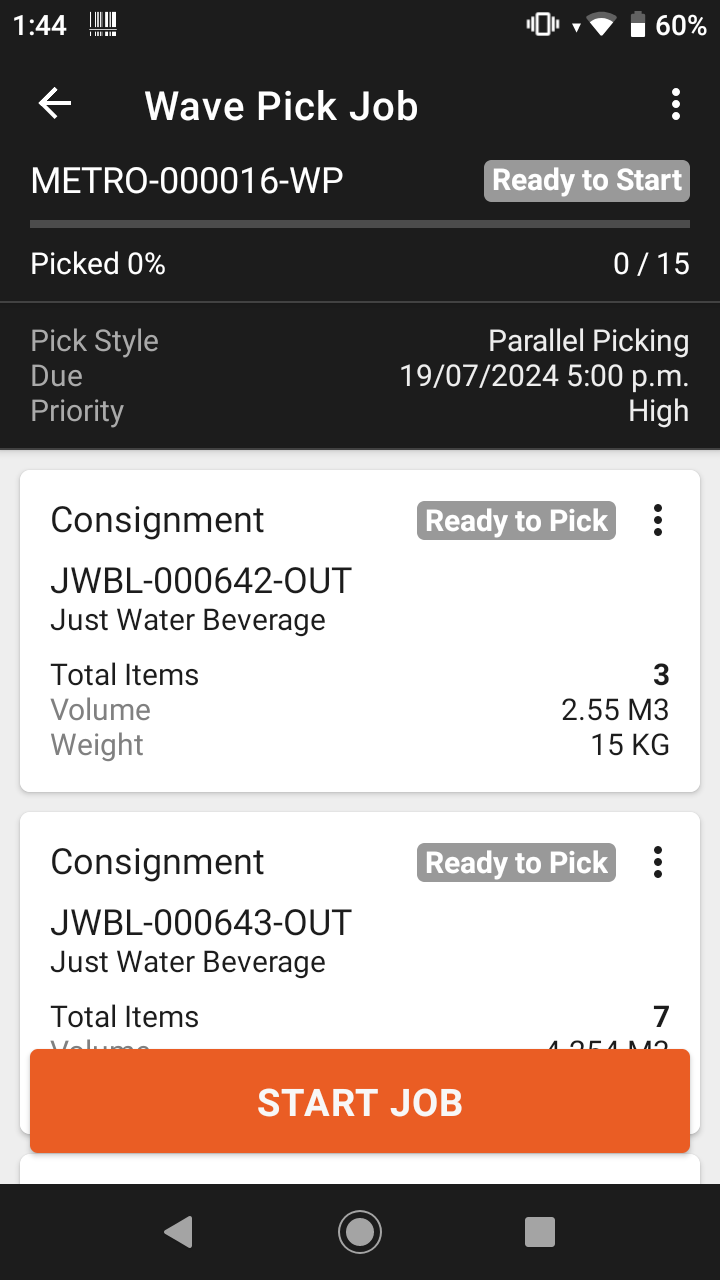This screenshot has height=1280, width=720.
Task: Tap the barcode scanner status icon
Action: point(102,25)
